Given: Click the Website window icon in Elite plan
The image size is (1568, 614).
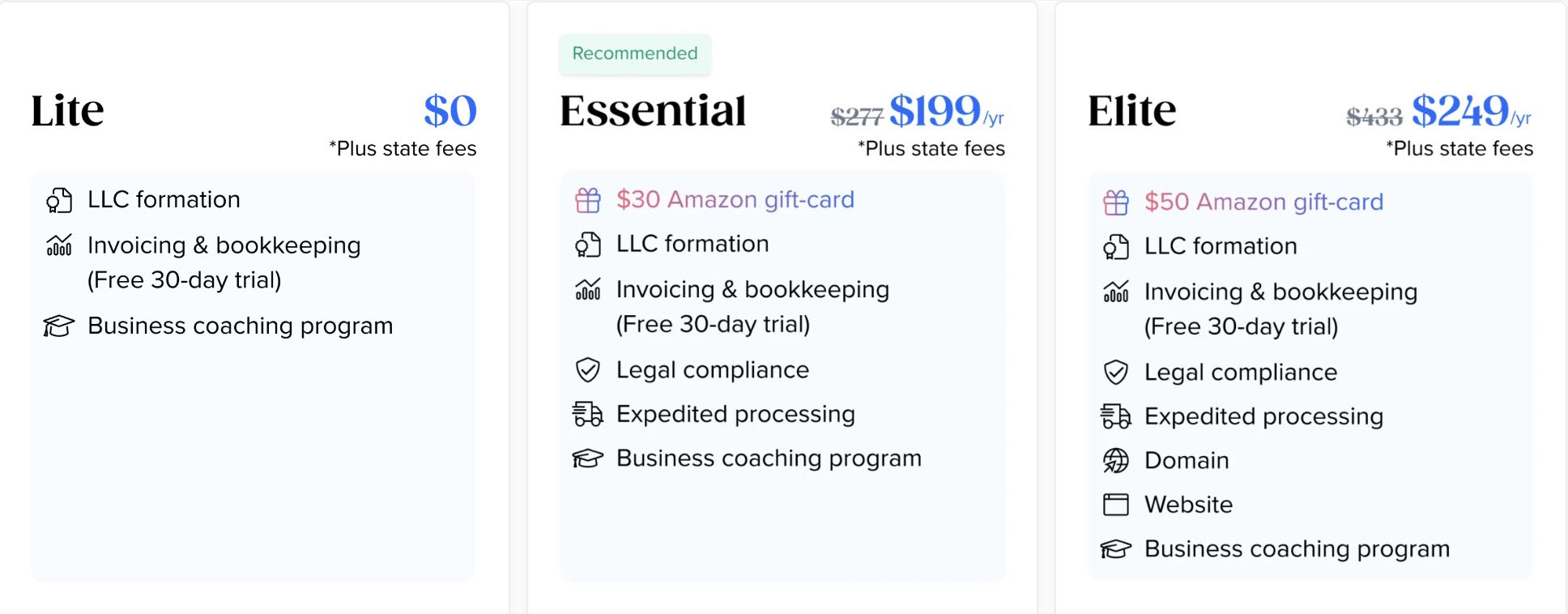Looking at the screenshot, I should coord(1116,505).
